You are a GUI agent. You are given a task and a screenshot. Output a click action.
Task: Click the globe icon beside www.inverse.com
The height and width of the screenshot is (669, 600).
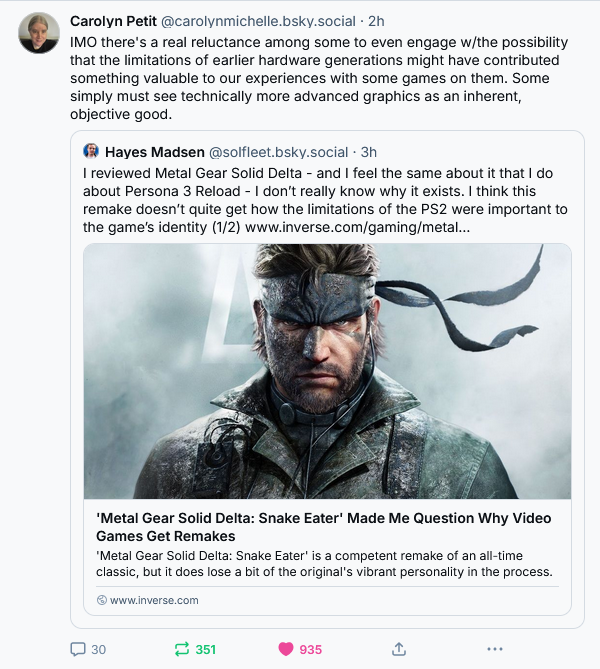coord(102,600)
